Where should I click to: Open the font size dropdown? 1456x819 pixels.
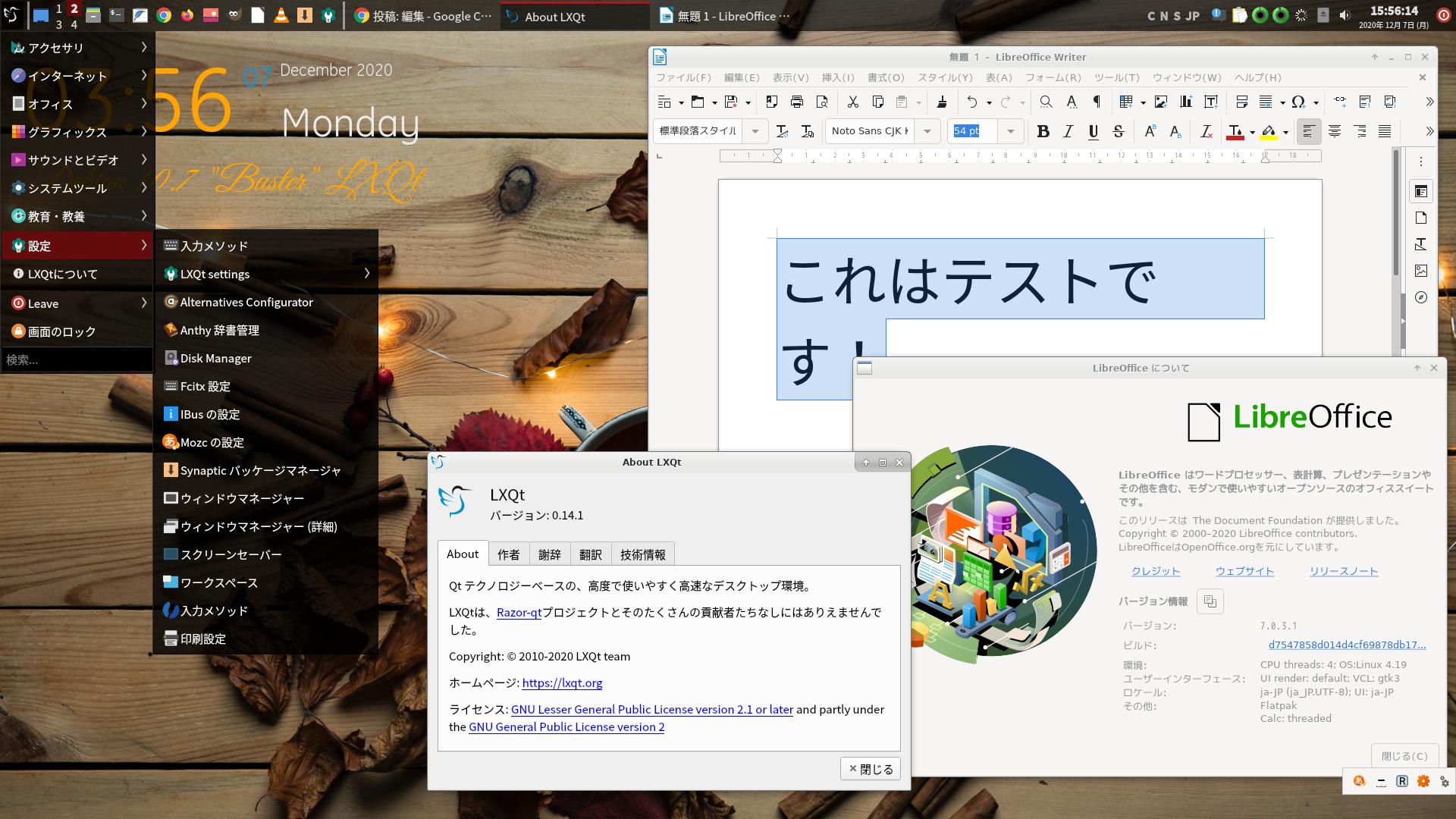1010,131
